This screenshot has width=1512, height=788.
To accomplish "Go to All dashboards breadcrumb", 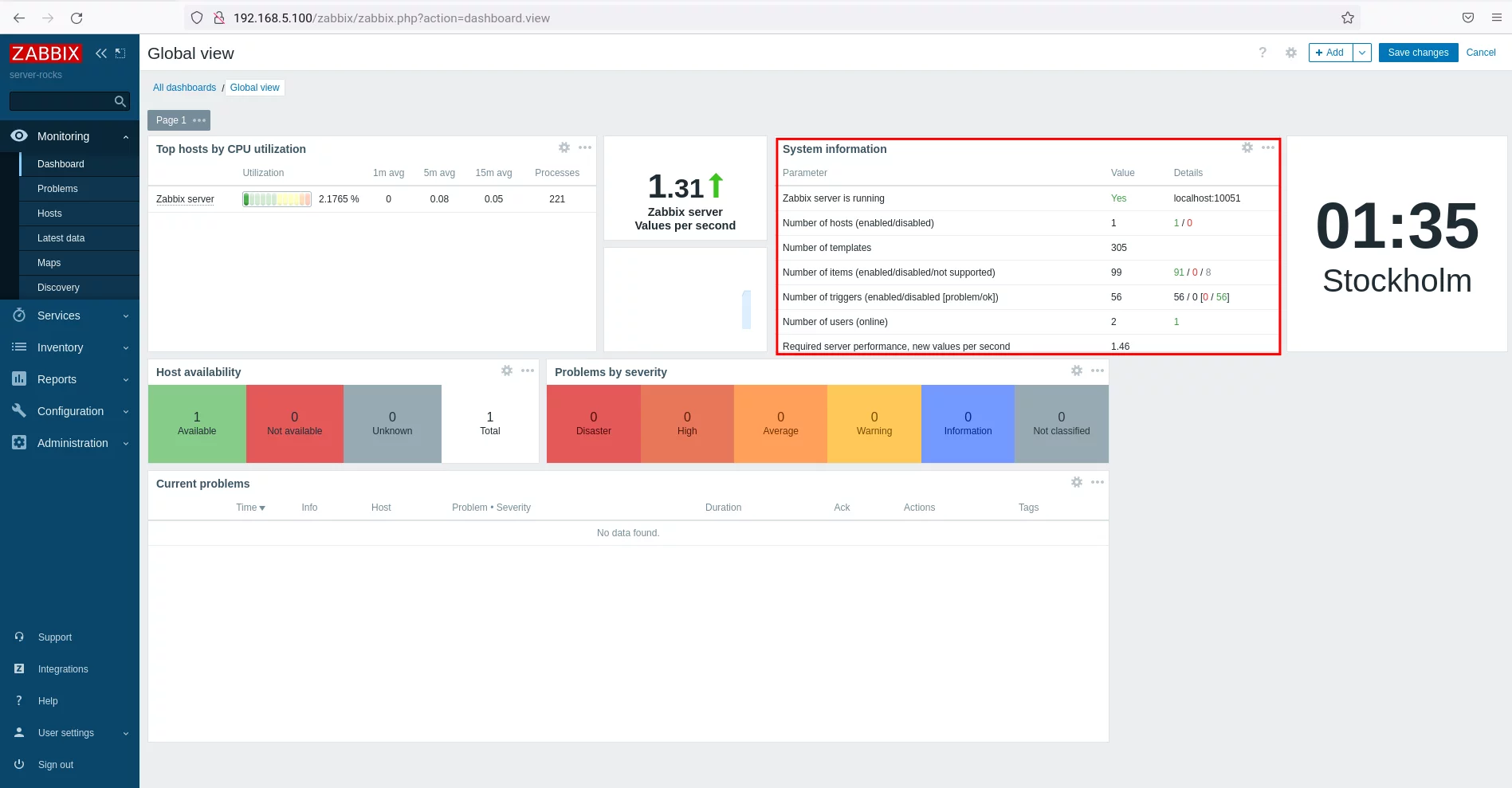I will [x=184, y=88].
